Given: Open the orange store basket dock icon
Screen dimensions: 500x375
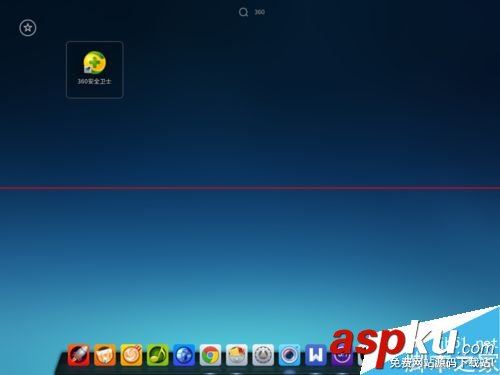Looking at the screenshot, I should 105,355.
